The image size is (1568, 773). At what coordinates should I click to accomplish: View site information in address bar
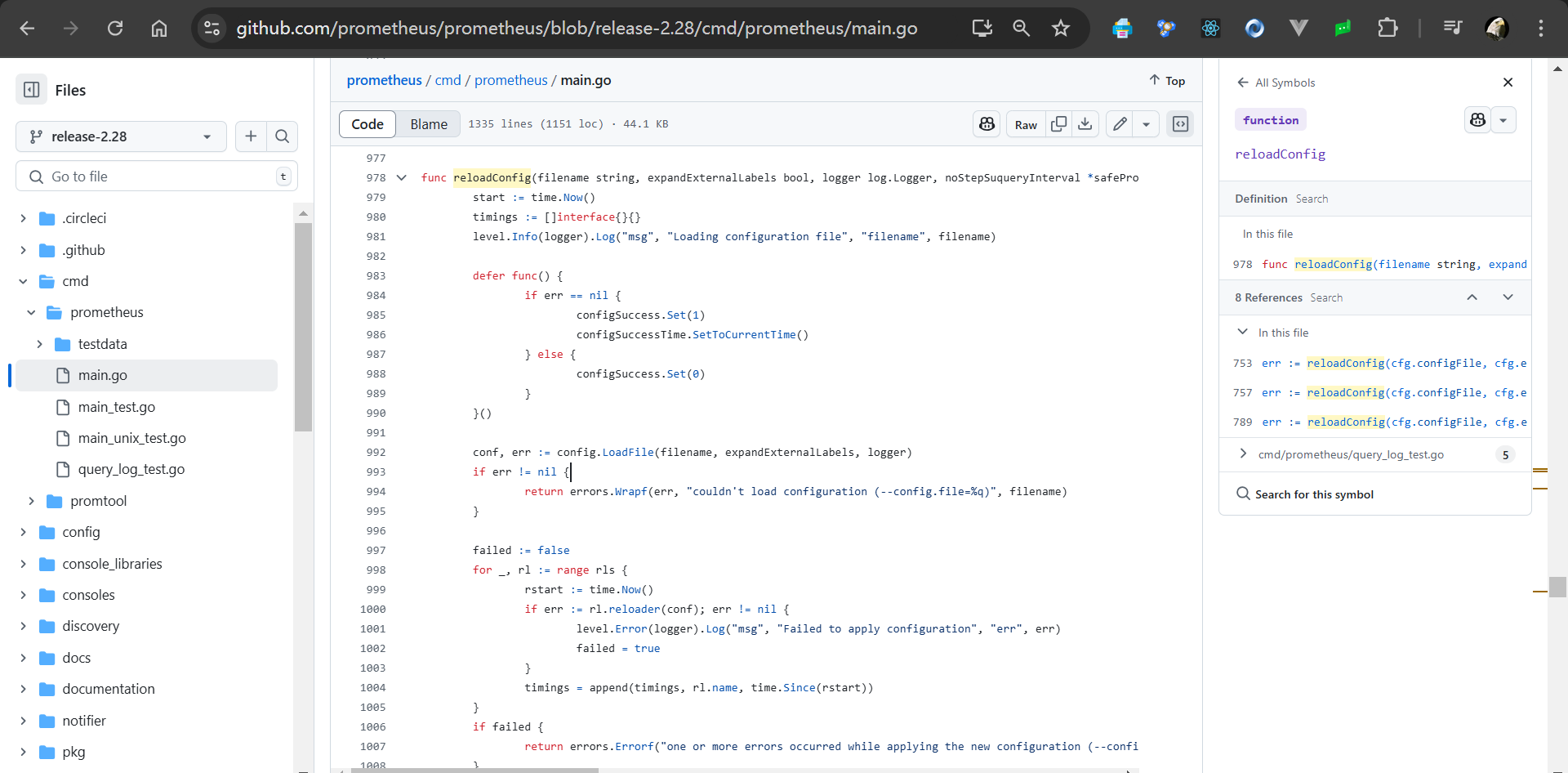point(212,29)
